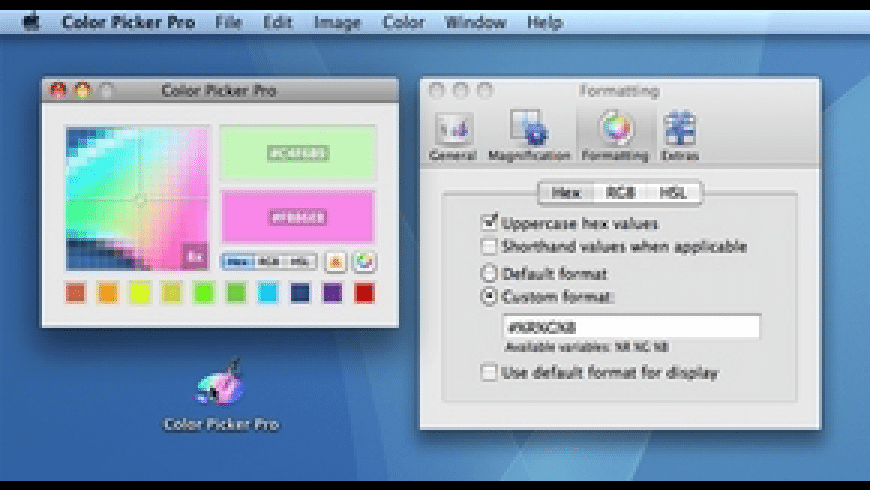This screenshot has width=870, height=490.
Task: Select the Default format radio button
Action: (489, 273)
